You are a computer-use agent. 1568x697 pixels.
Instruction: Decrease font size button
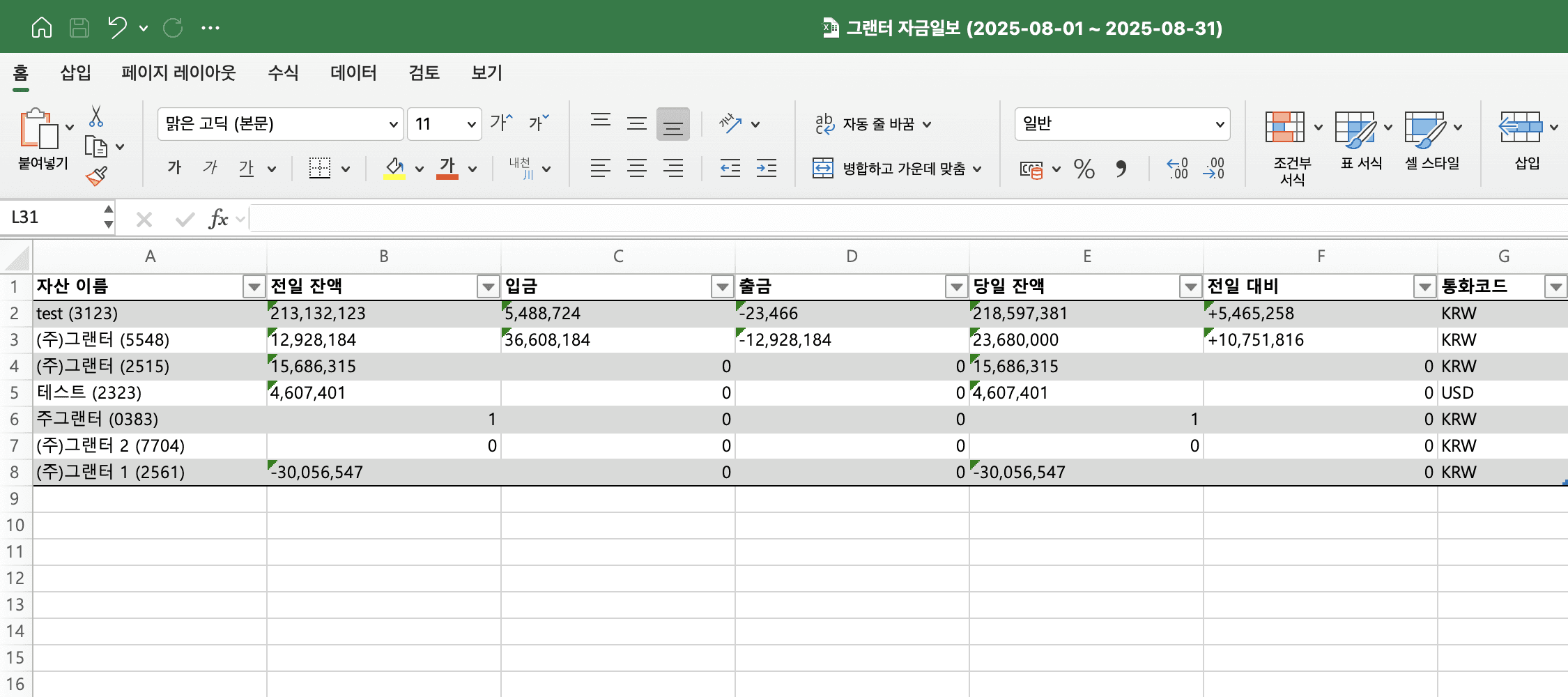click(x=539, y=123)
